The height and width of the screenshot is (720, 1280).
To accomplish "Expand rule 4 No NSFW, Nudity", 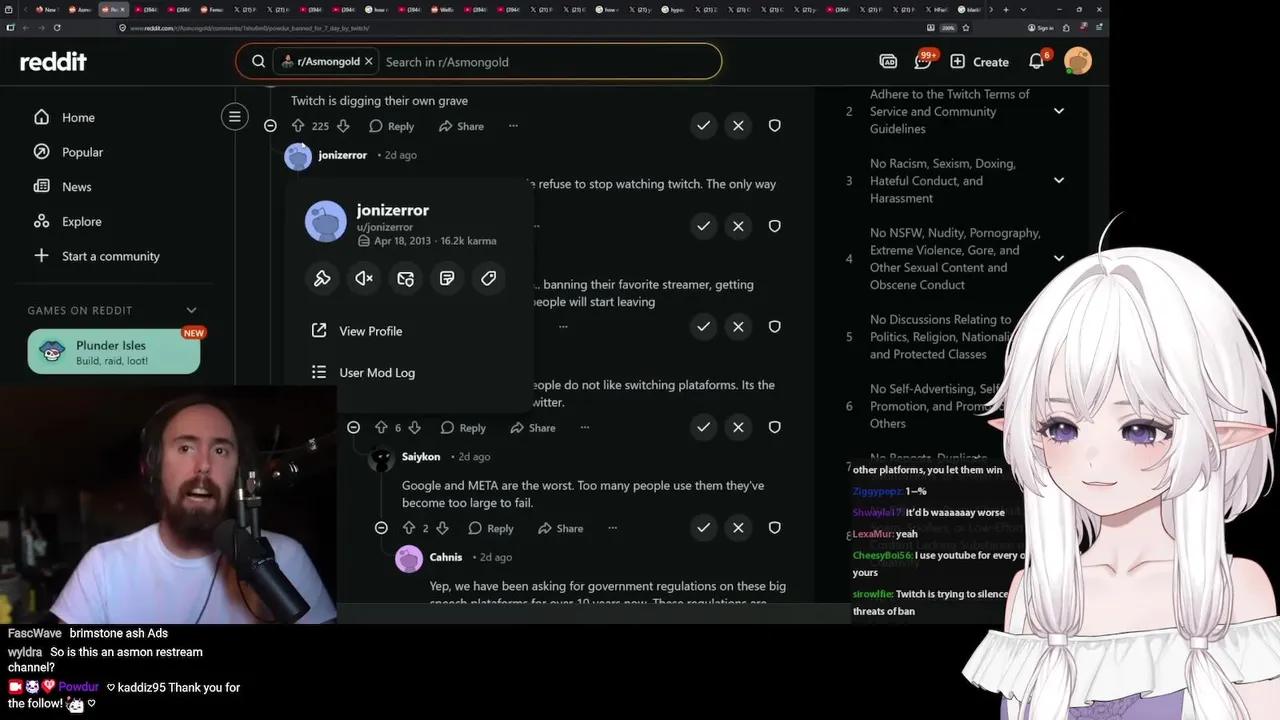I will (1058, 258).
